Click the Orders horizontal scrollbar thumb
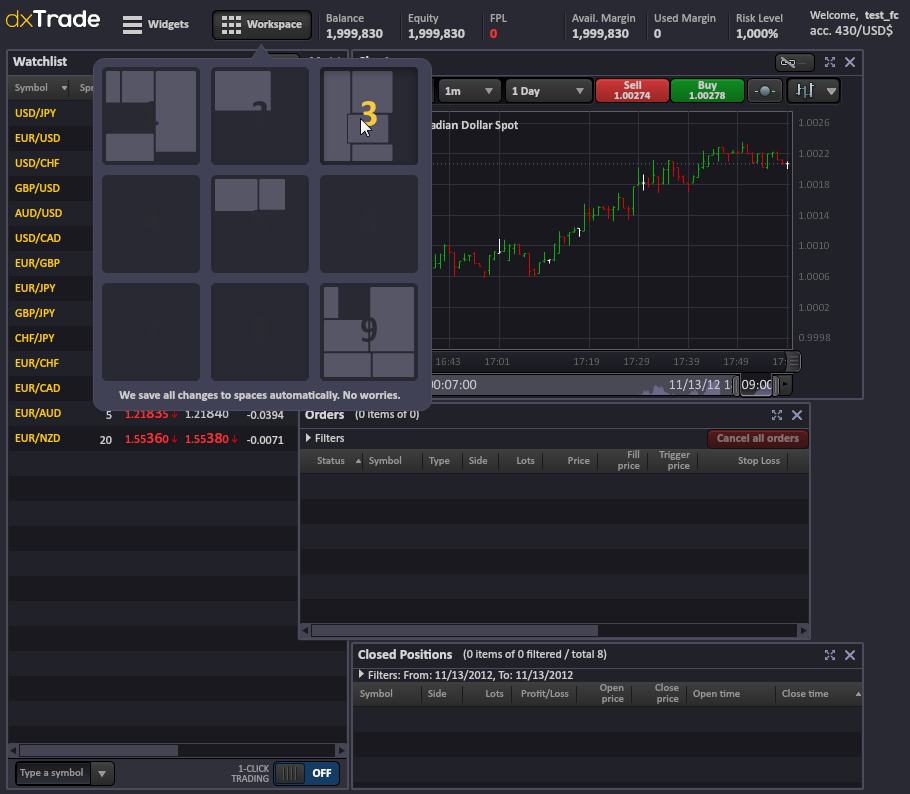 (454, 631)
